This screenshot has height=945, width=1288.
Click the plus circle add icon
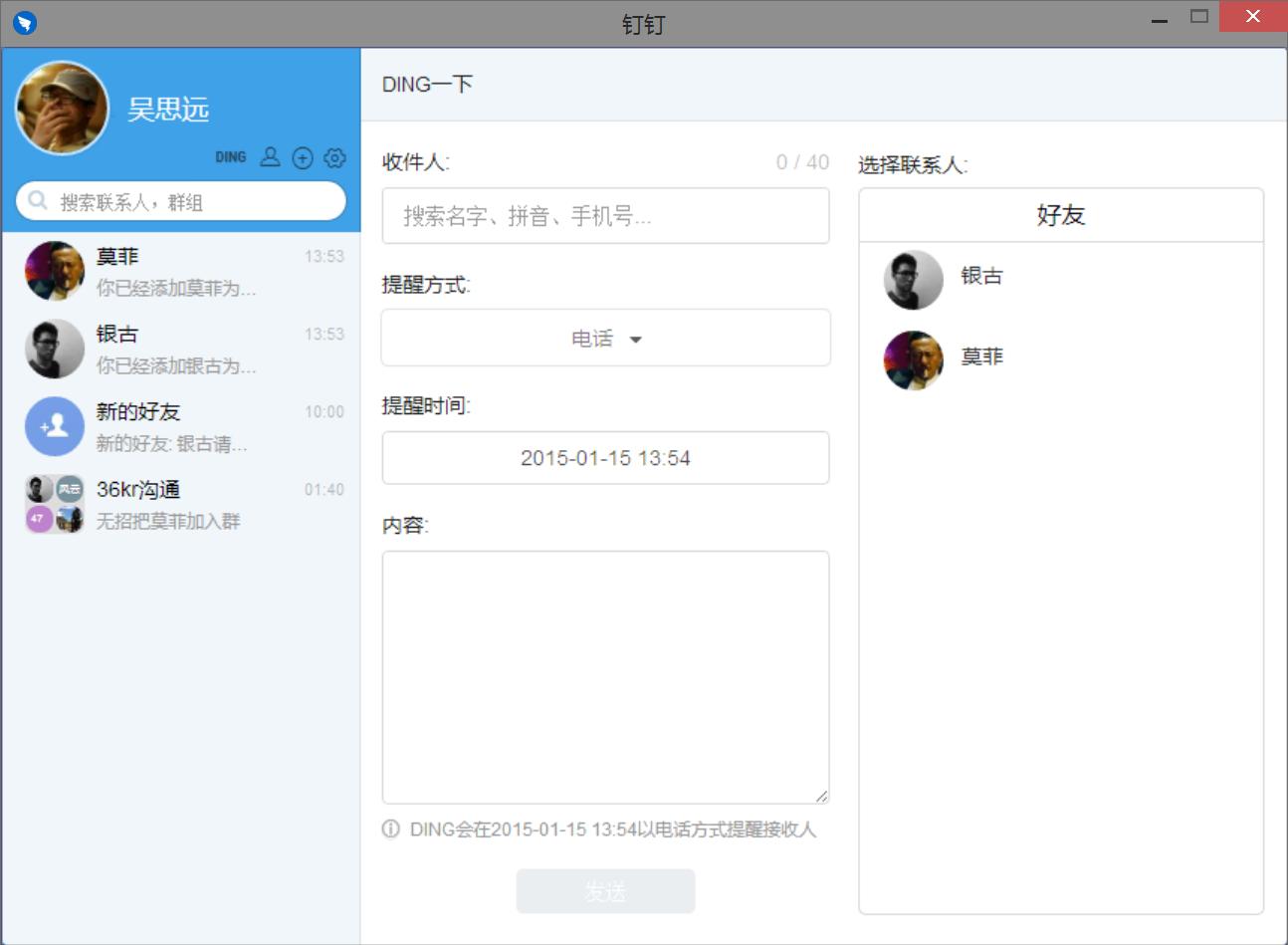click(x=303, y=157)
